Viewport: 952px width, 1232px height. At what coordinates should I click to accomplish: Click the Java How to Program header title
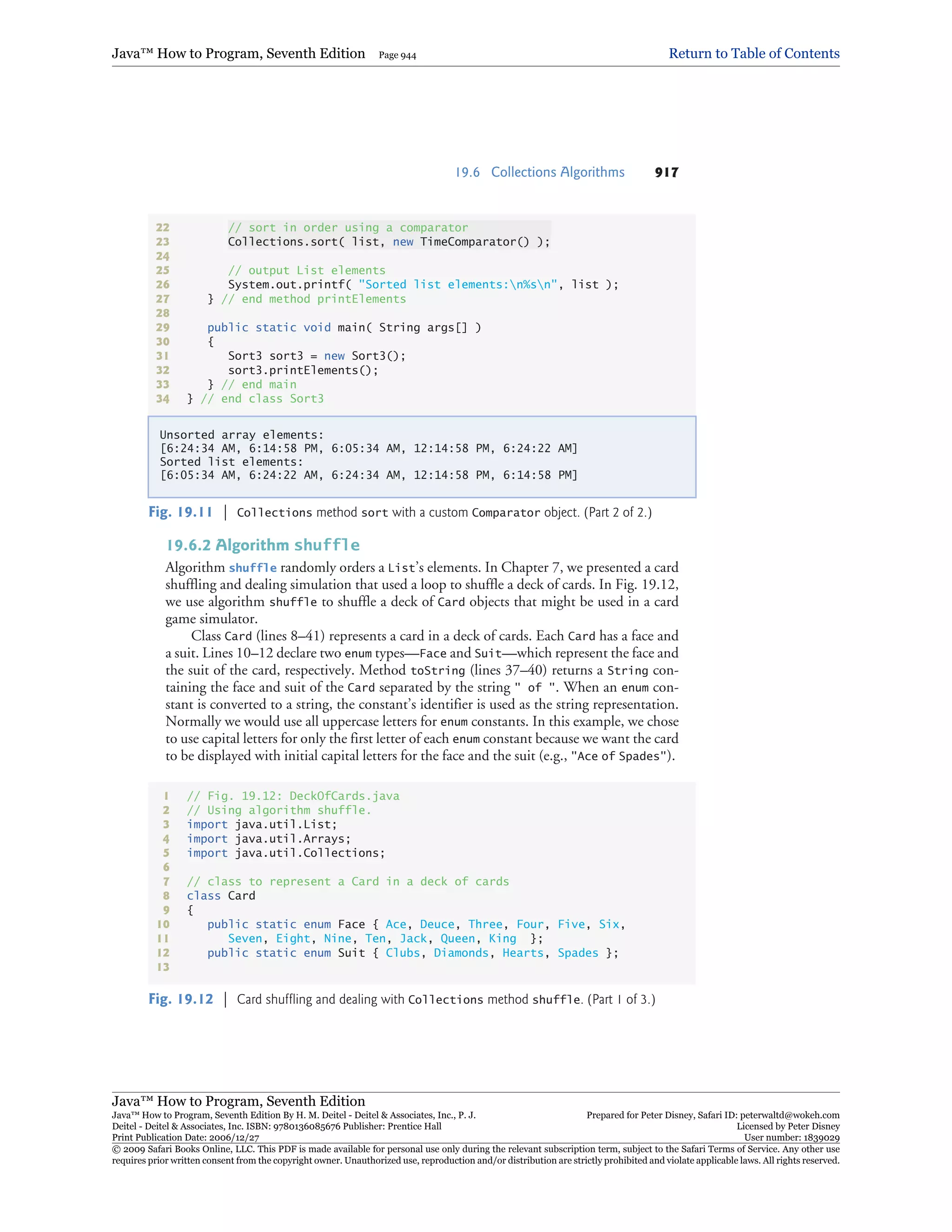click(x=238, y=53)
